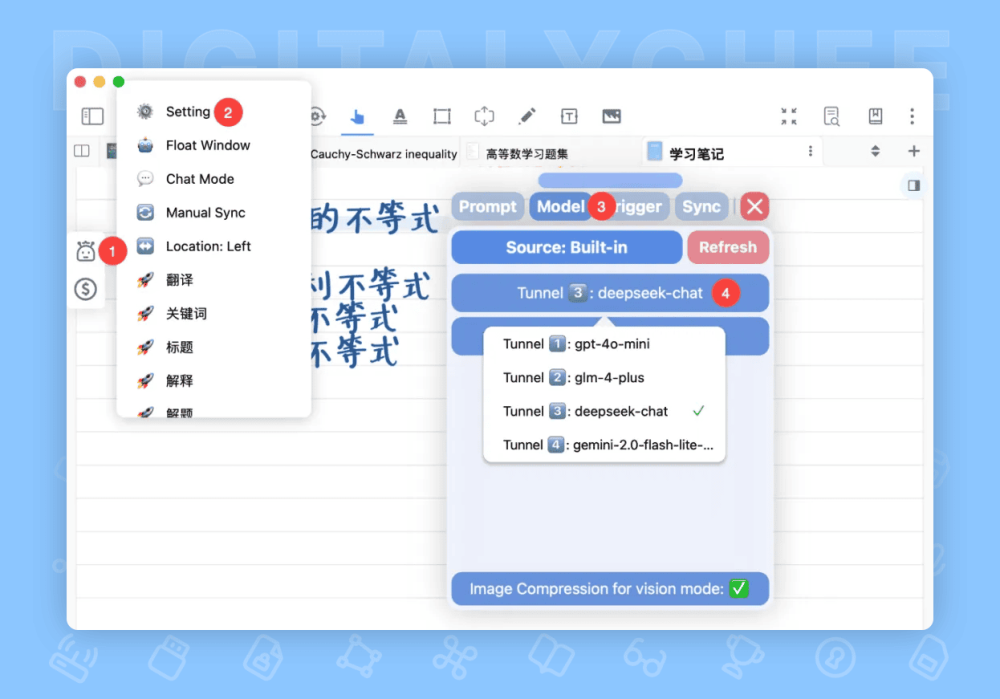
Task: Switch to the Sync tab
Action: (702, 207)
